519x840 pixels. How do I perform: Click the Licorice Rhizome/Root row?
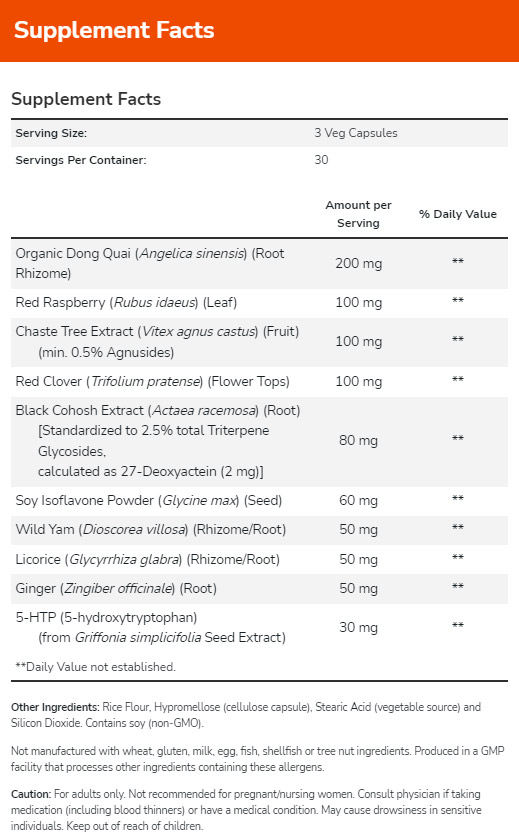click(x=259, y=559)
